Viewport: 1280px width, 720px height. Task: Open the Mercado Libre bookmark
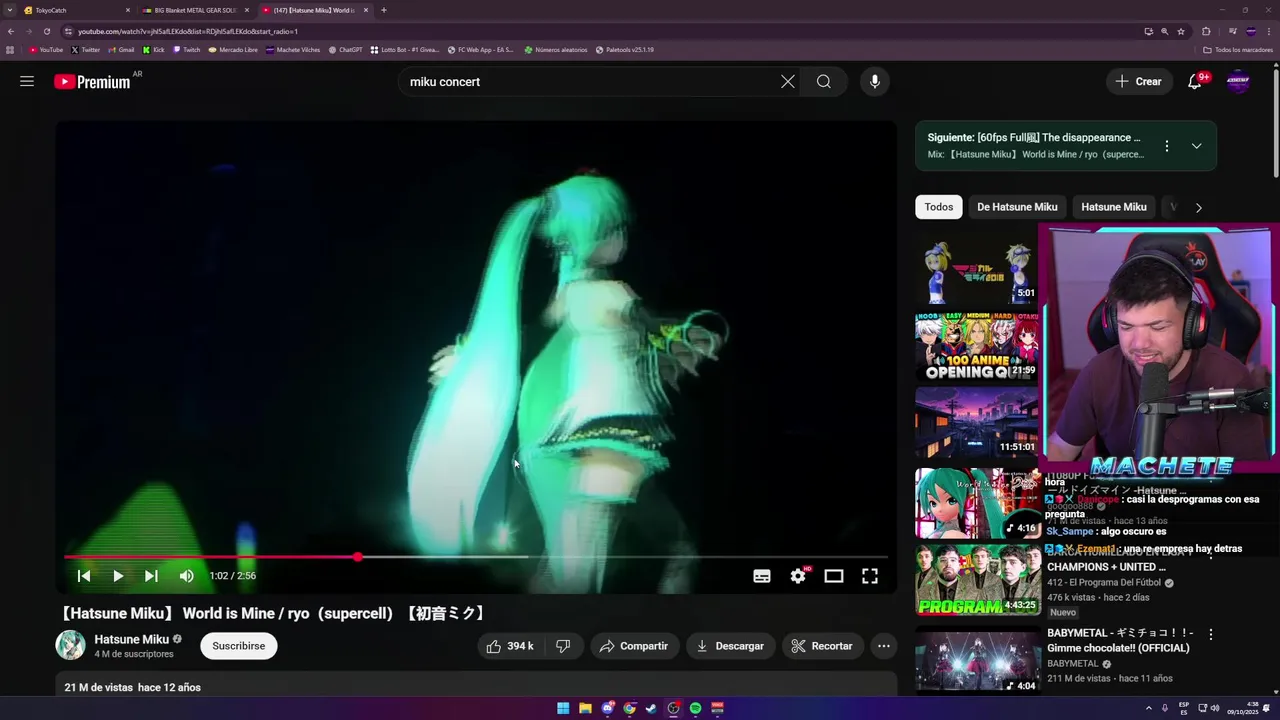pyautogui.click(x=233, y=49)
